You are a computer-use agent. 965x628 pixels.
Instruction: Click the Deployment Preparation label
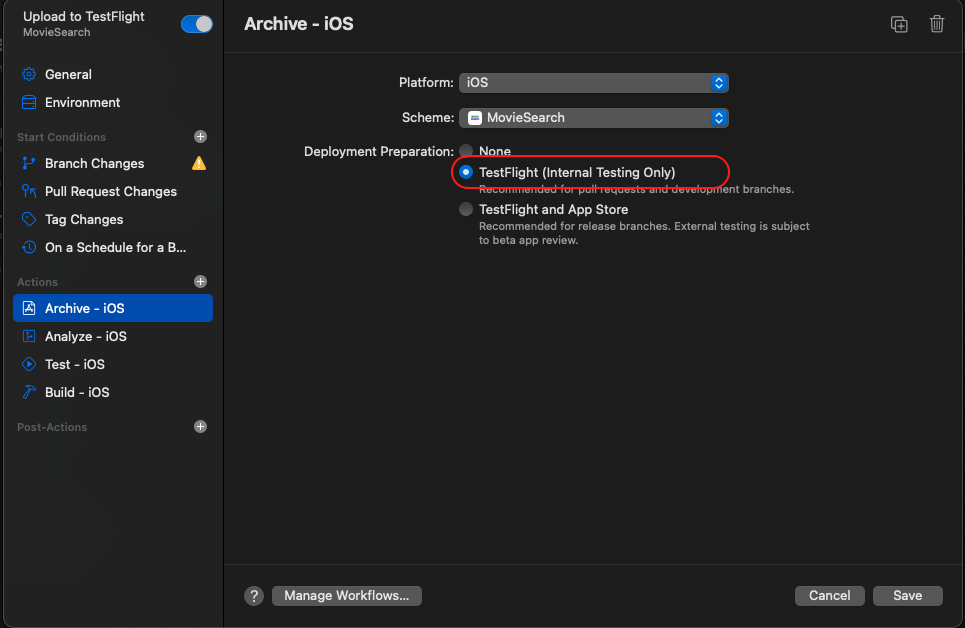click(x=378, y=151)
